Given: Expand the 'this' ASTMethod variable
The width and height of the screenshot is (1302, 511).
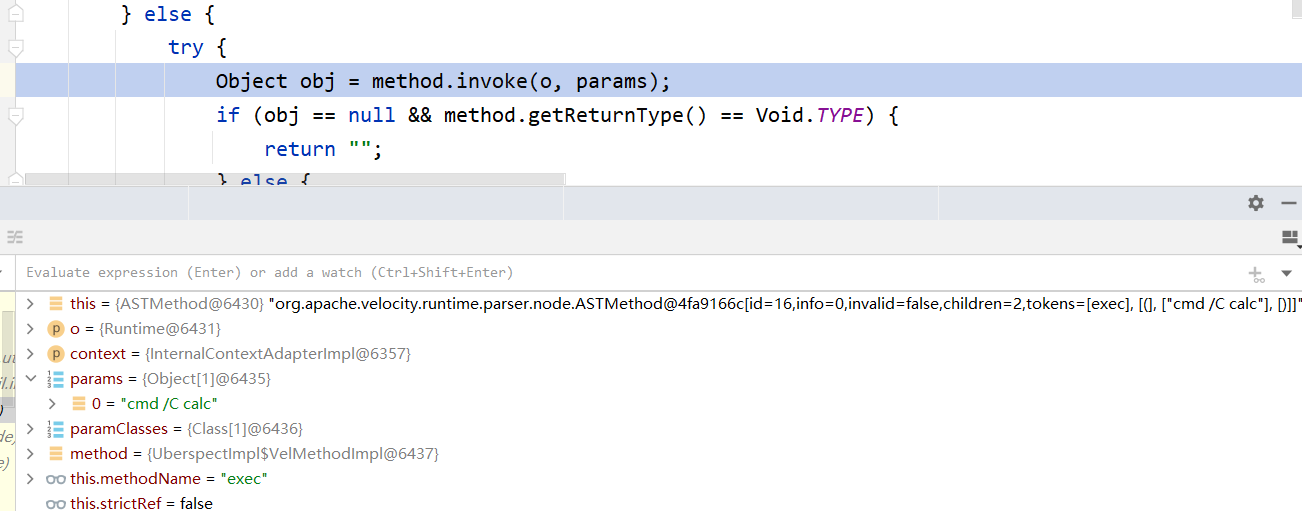Looking at the screenshot, I should click(x=30, y=303).
